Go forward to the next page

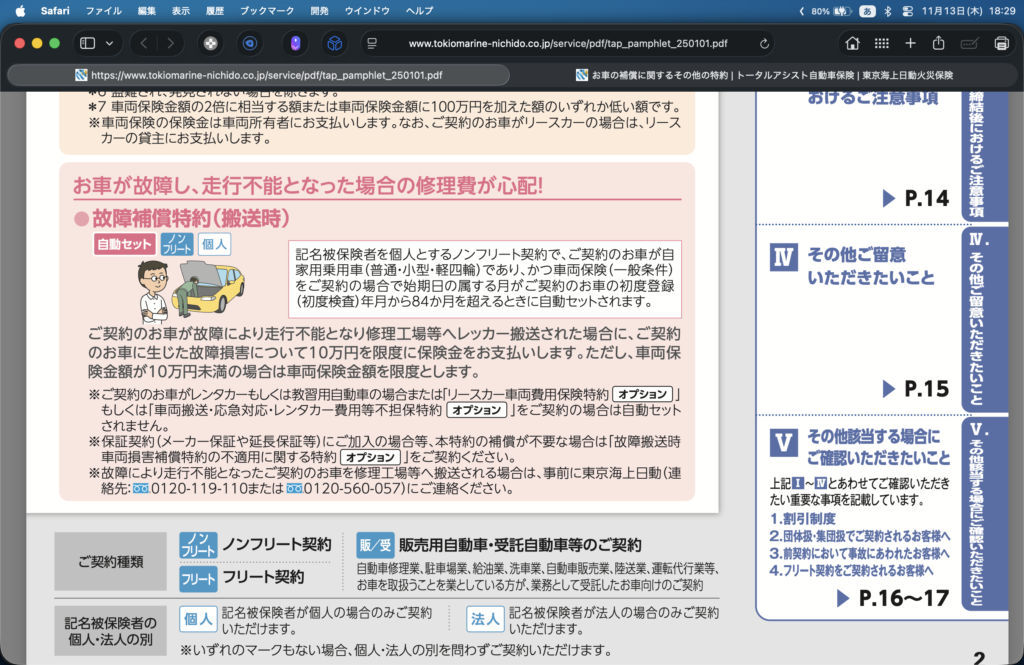pyautogui.click(x=171, y=44)
